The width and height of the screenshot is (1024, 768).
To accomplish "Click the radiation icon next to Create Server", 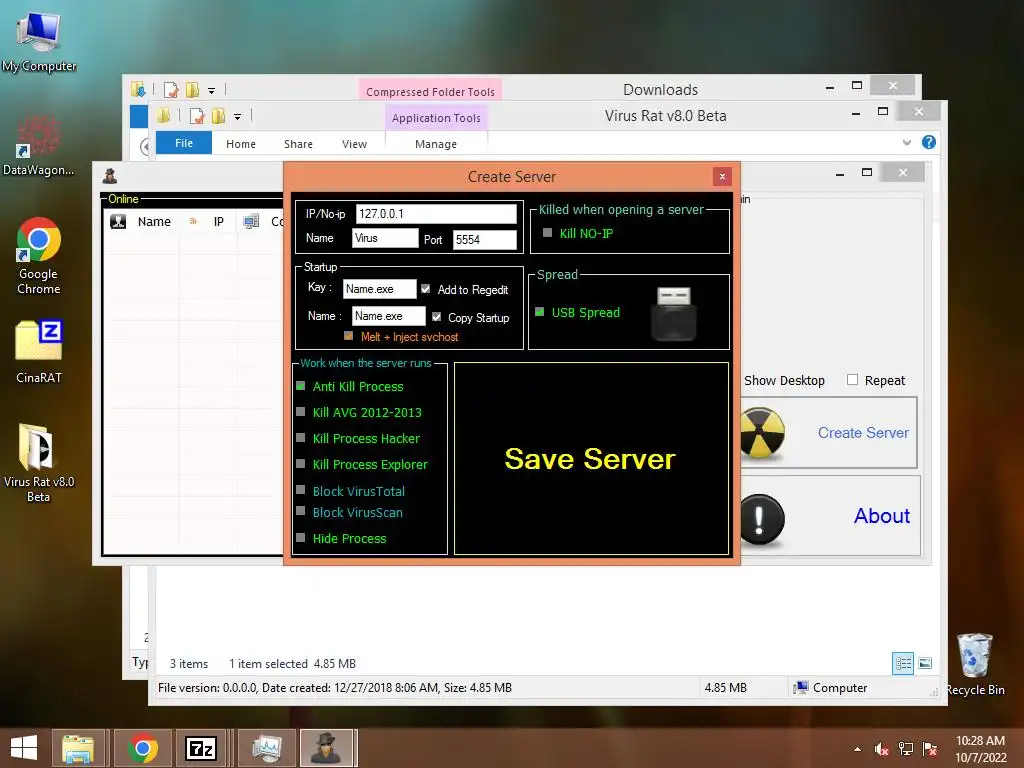I will coord(761,433).
